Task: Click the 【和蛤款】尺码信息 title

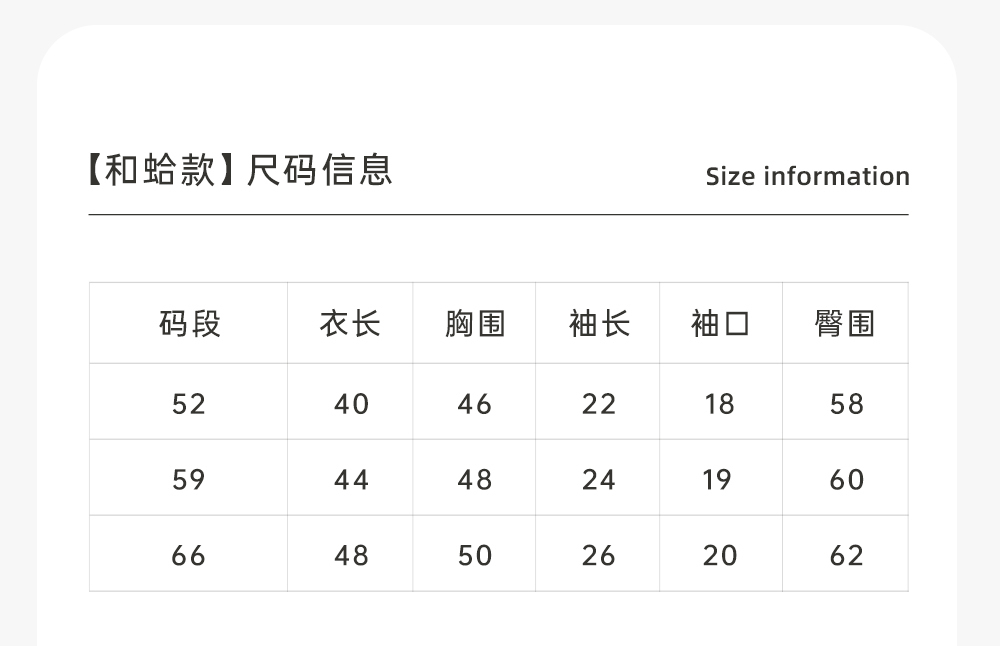Action: pyautogui.click(x=240, y=171)
